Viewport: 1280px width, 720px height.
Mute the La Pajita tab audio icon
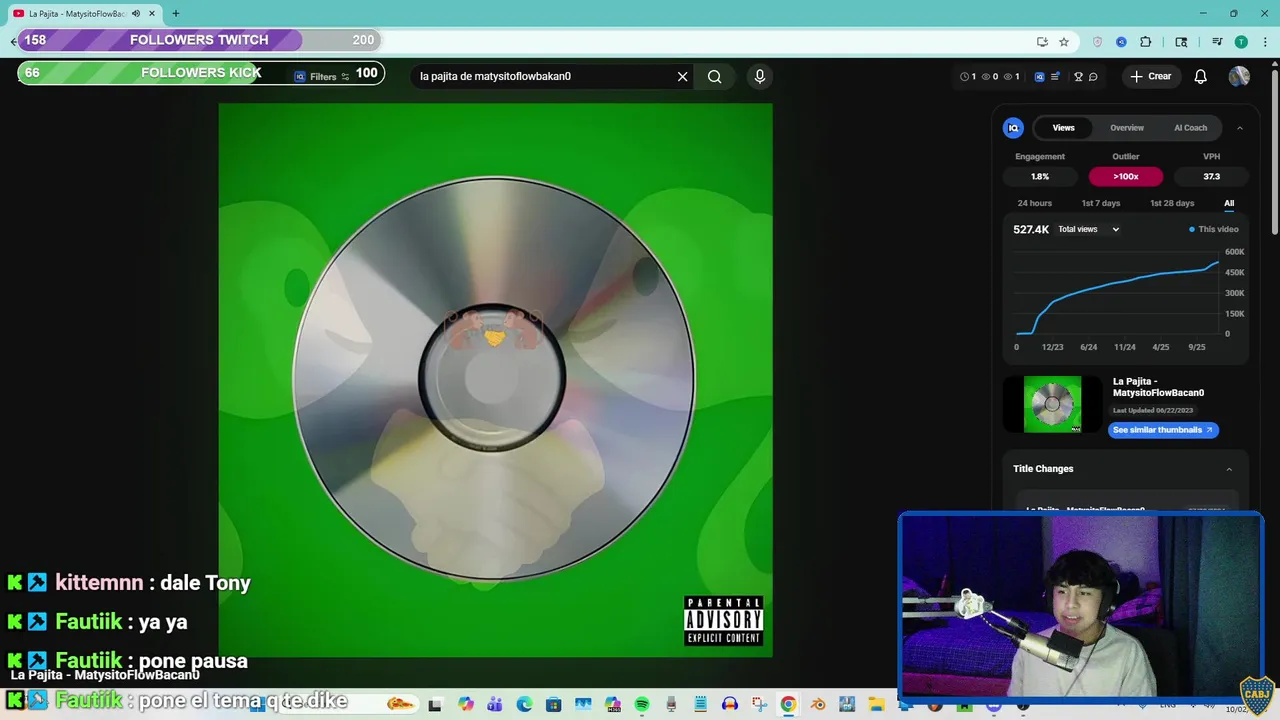click(136, 14)
